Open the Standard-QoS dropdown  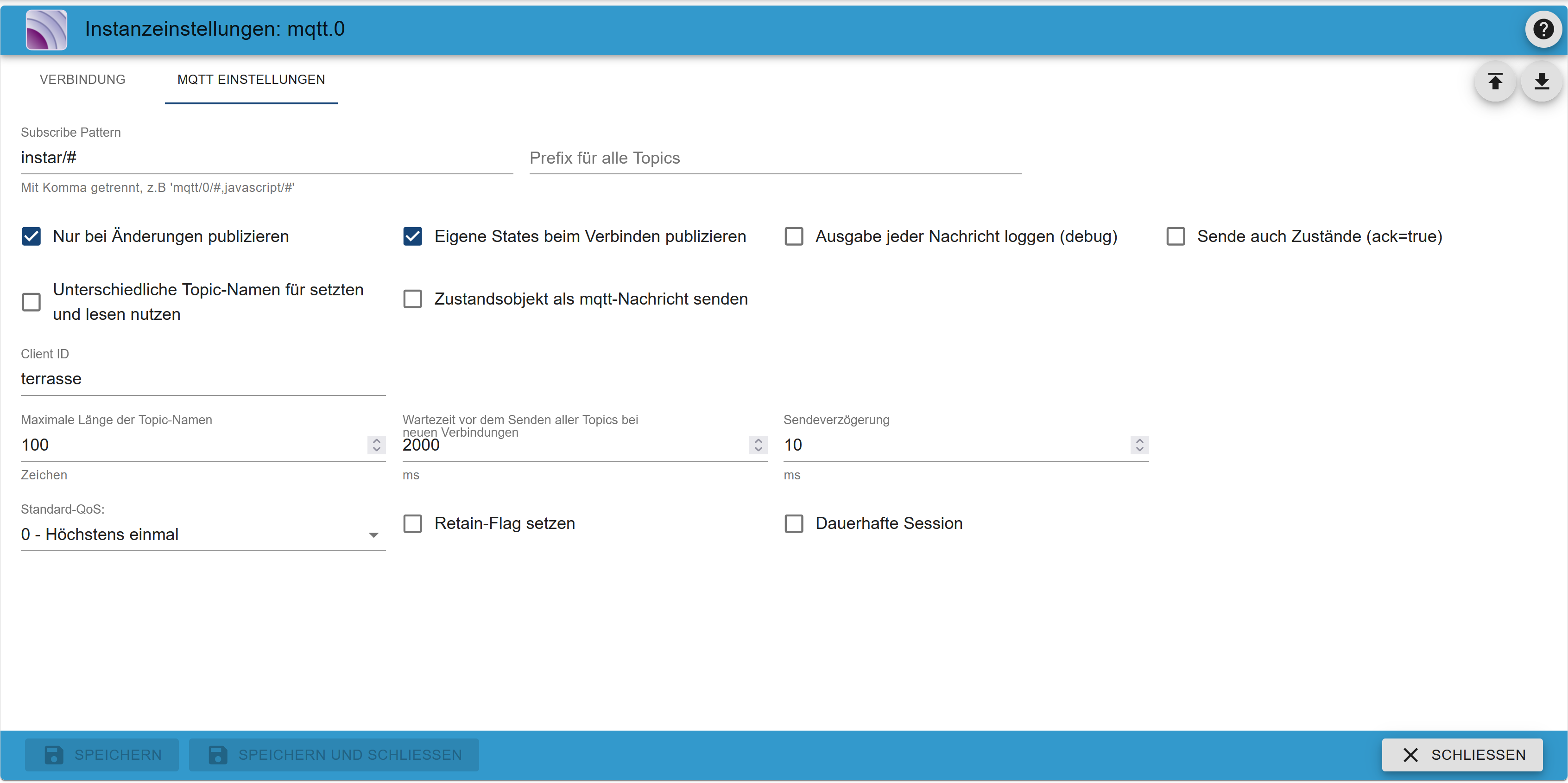click(x=202, y=534)
